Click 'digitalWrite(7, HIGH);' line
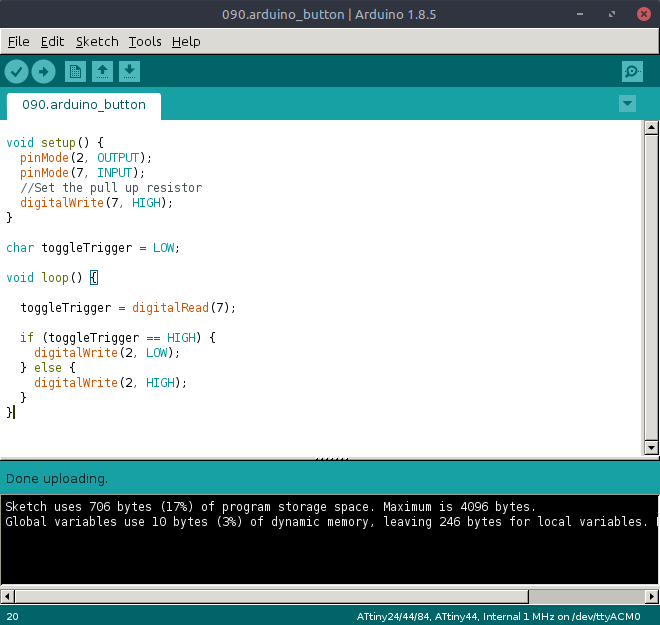This screenshot has width=660, height=625. [96, 203]
